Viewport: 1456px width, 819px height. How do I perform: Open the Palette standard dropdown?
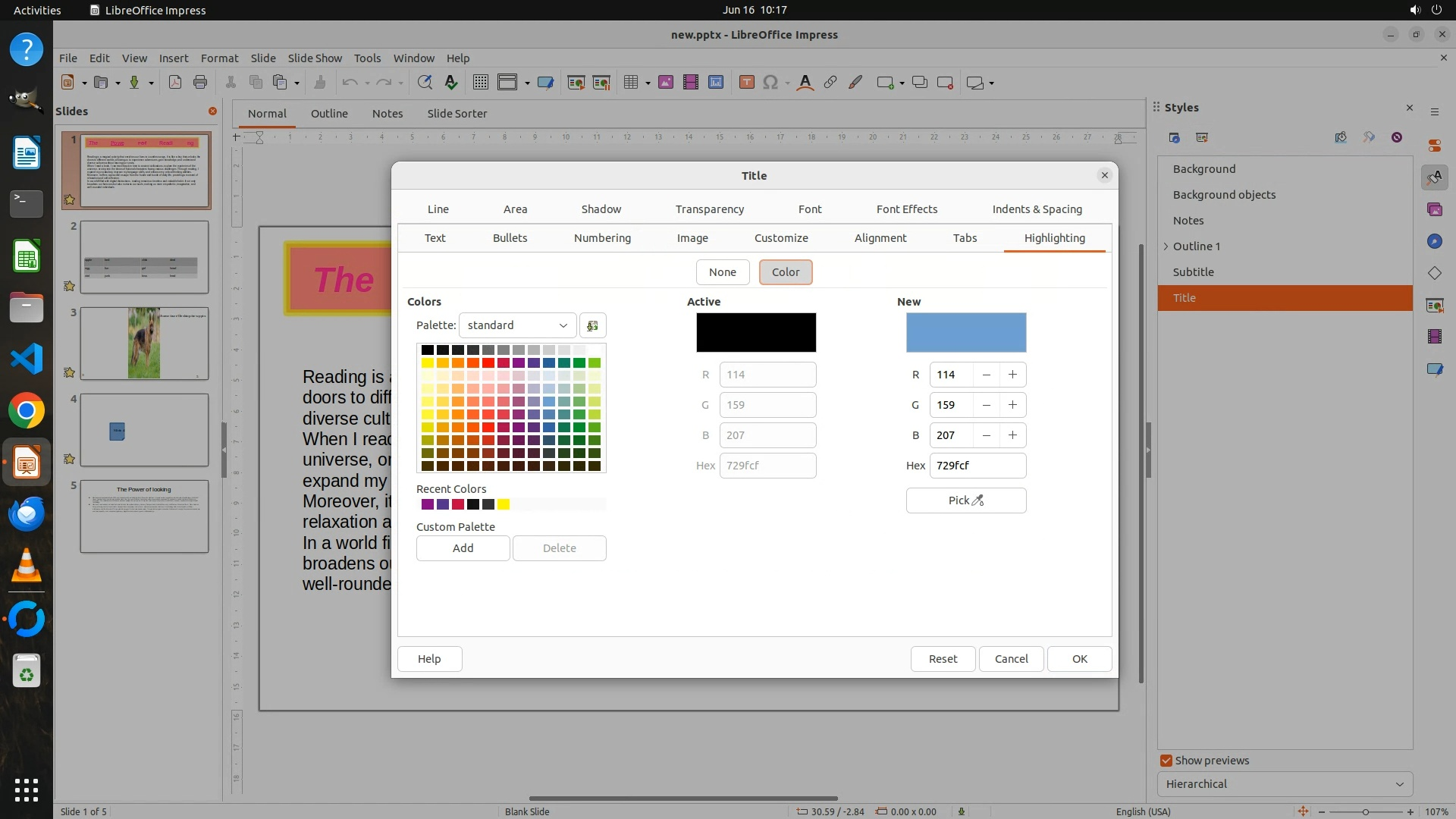tap(517, 325)
